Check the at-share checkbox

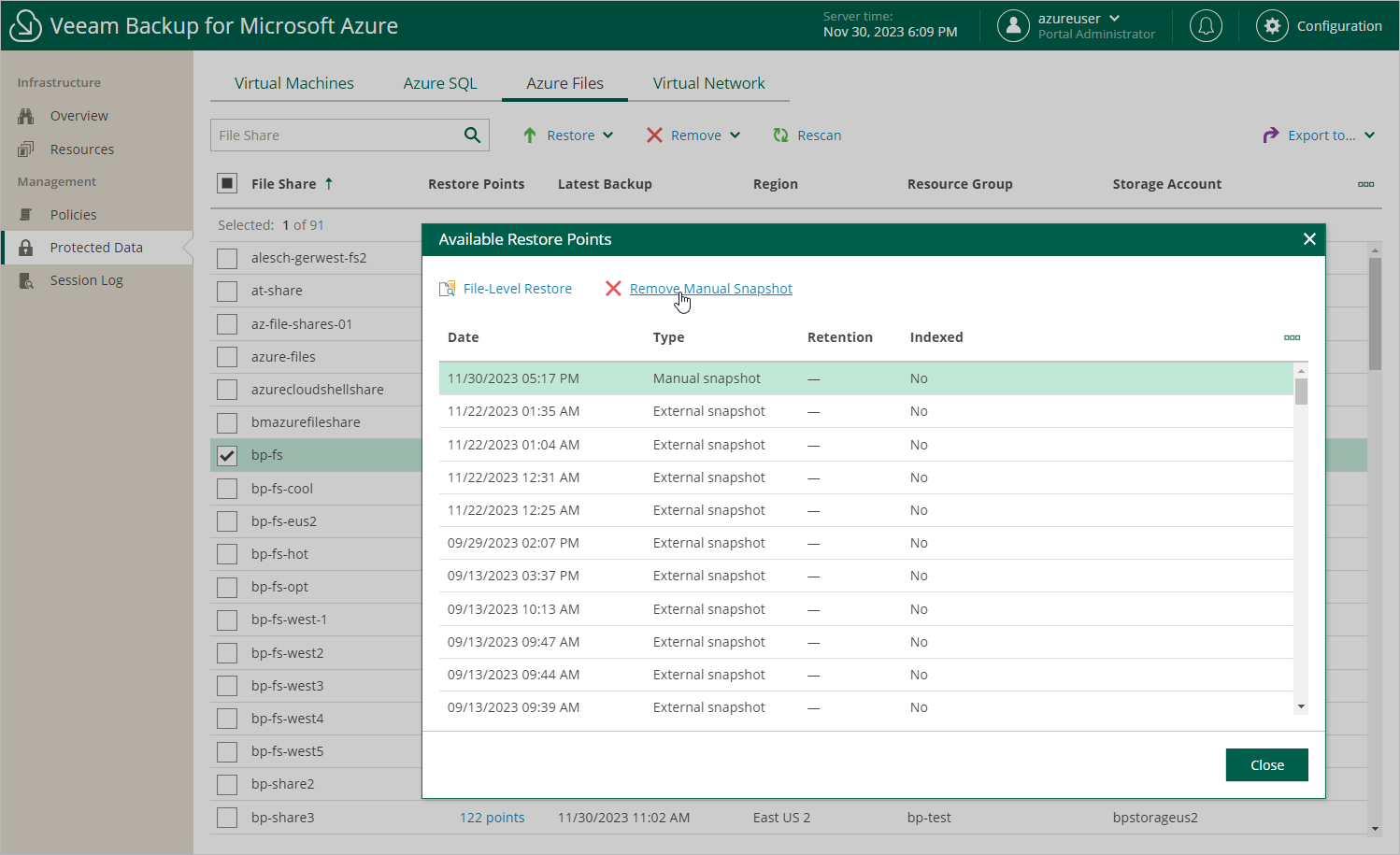227,291
